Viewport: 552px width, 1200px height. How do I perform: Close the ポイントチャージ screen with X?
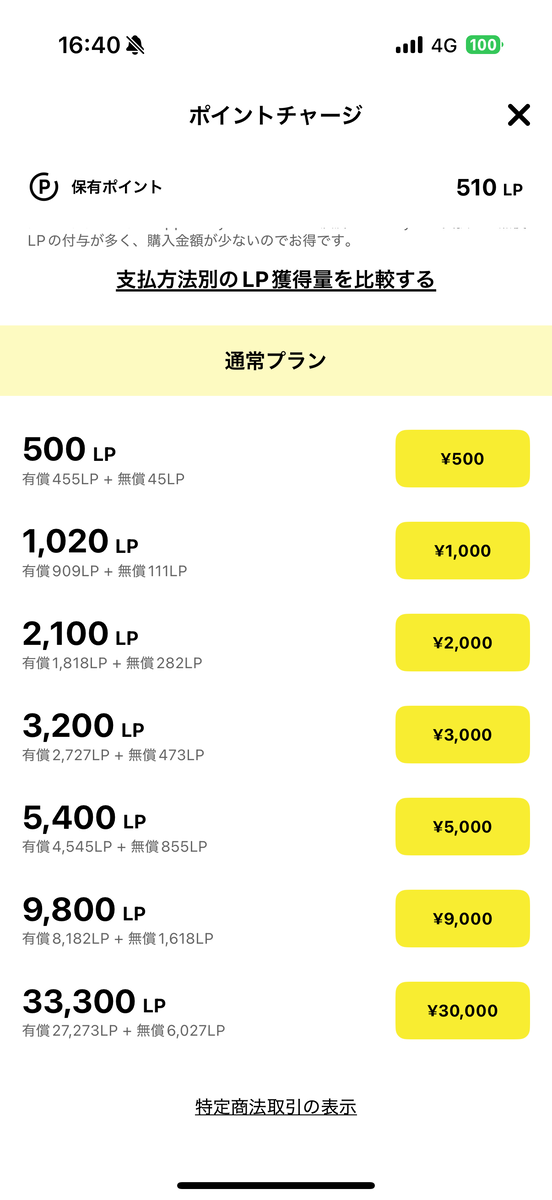click(x=518, y=115)
